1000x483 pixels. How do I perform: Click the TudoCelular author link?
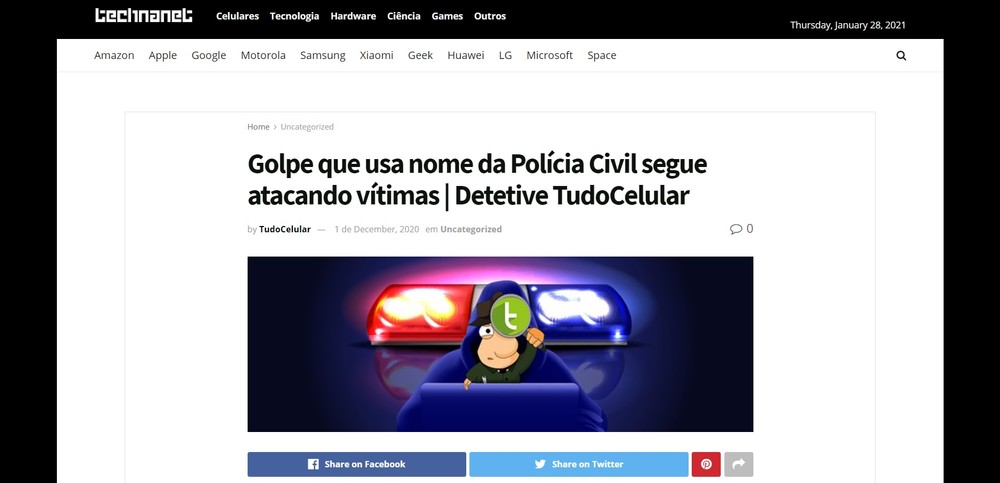pyautogui.click(x=284, y=229)
